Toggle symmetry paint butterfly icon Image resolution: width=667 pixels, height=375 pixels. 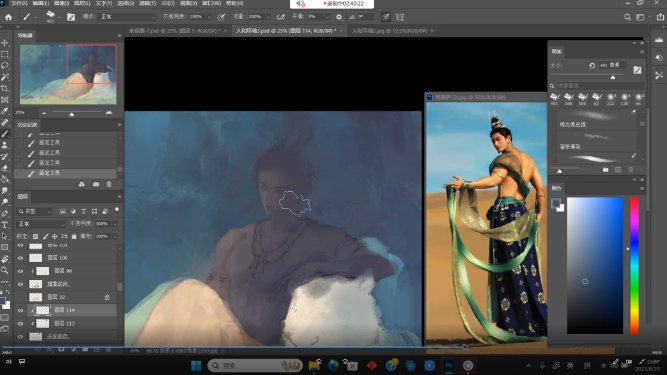400,17
